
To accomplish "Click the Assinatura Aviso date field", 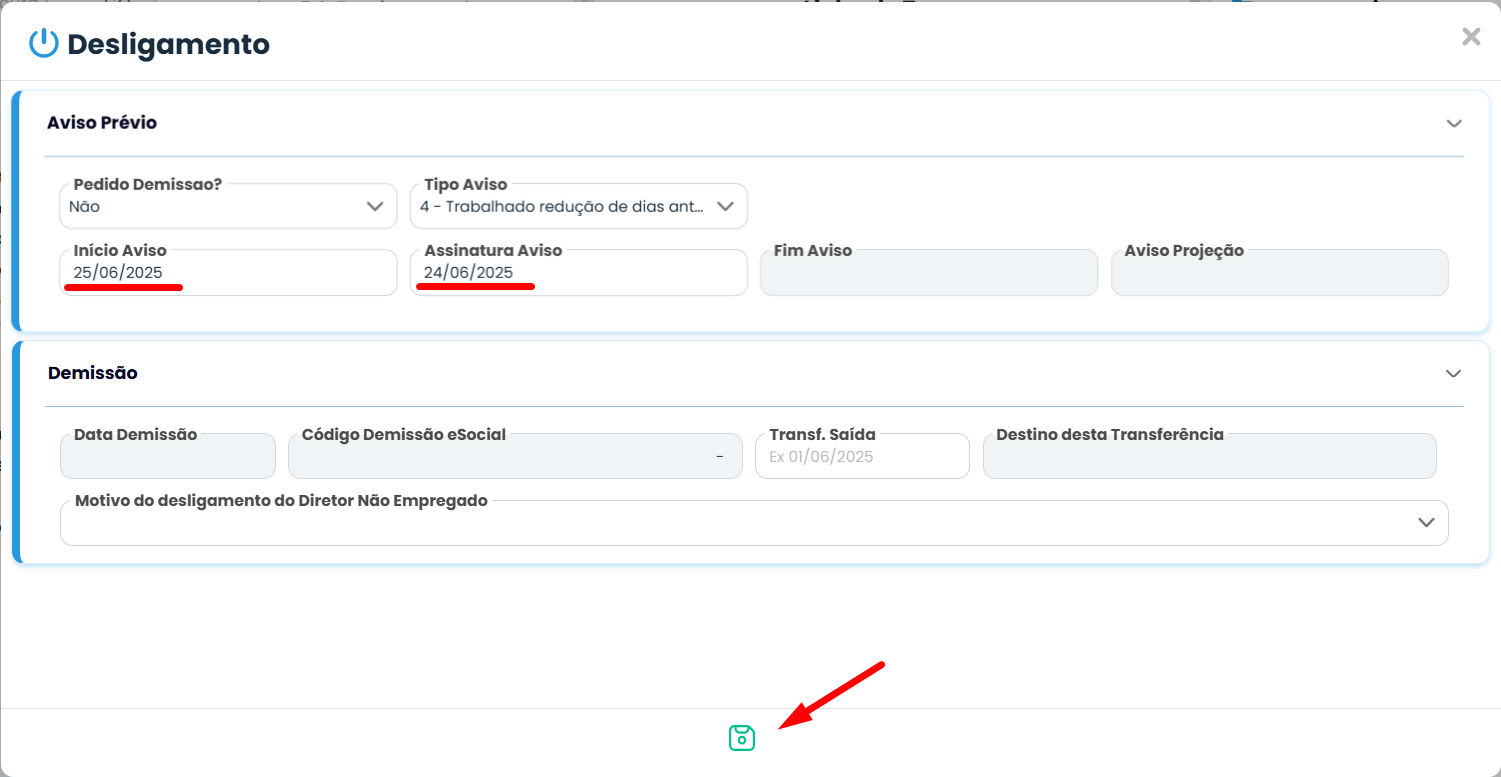I will [579, 272].
